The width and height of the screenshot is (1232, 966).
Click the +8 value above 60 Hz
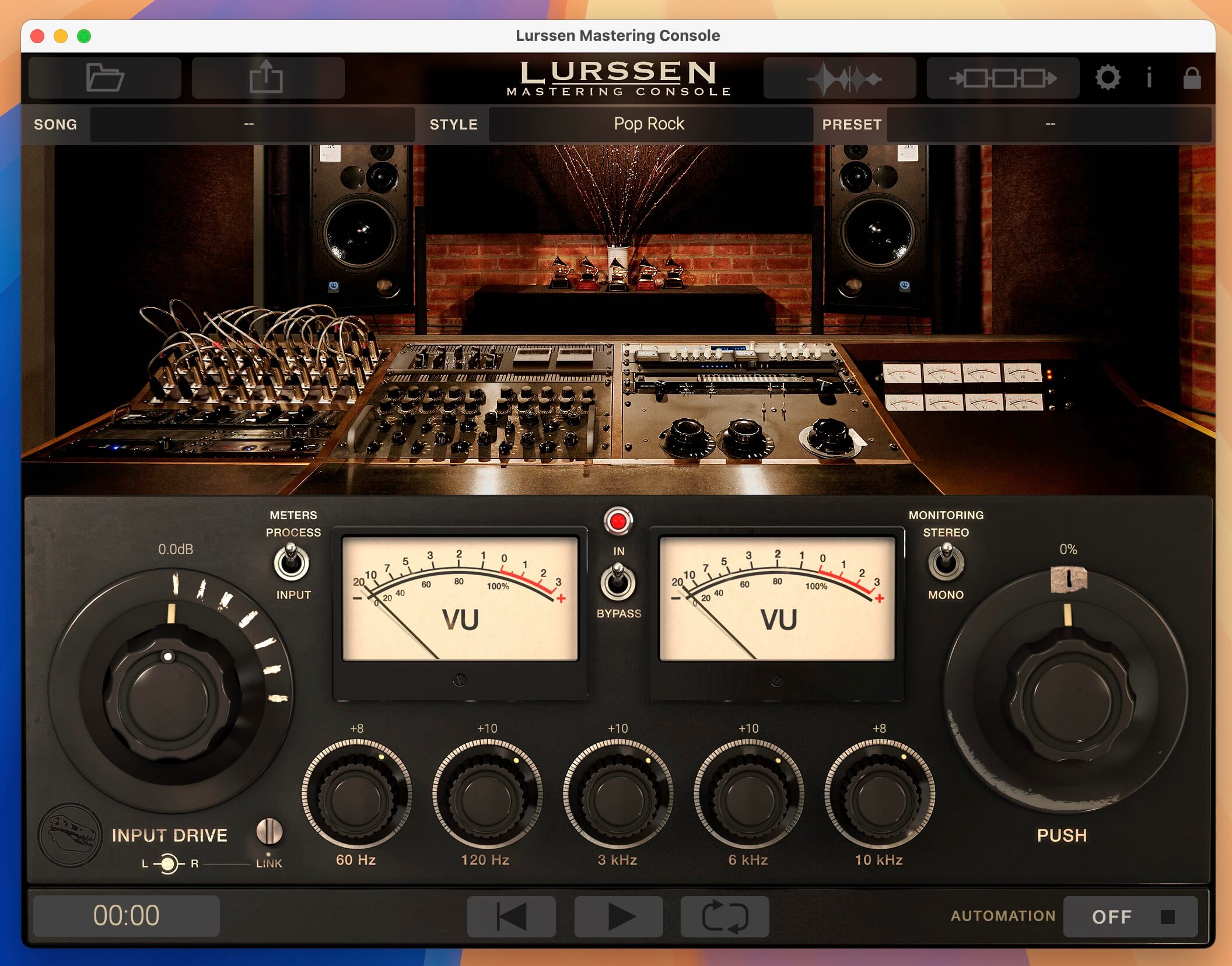356,728
